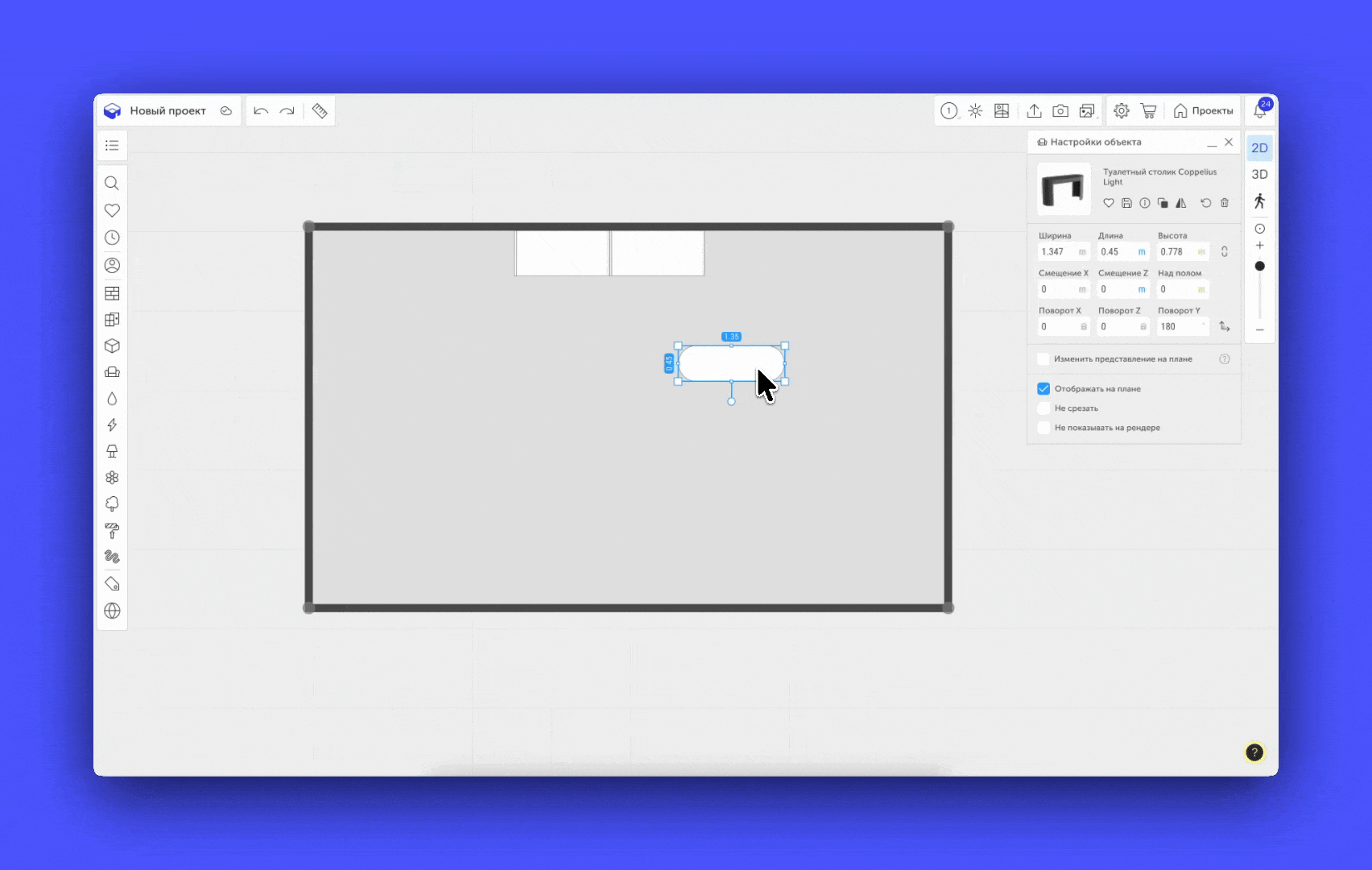Open the furniture catalog sofa icon

click(x=112, y=372)
